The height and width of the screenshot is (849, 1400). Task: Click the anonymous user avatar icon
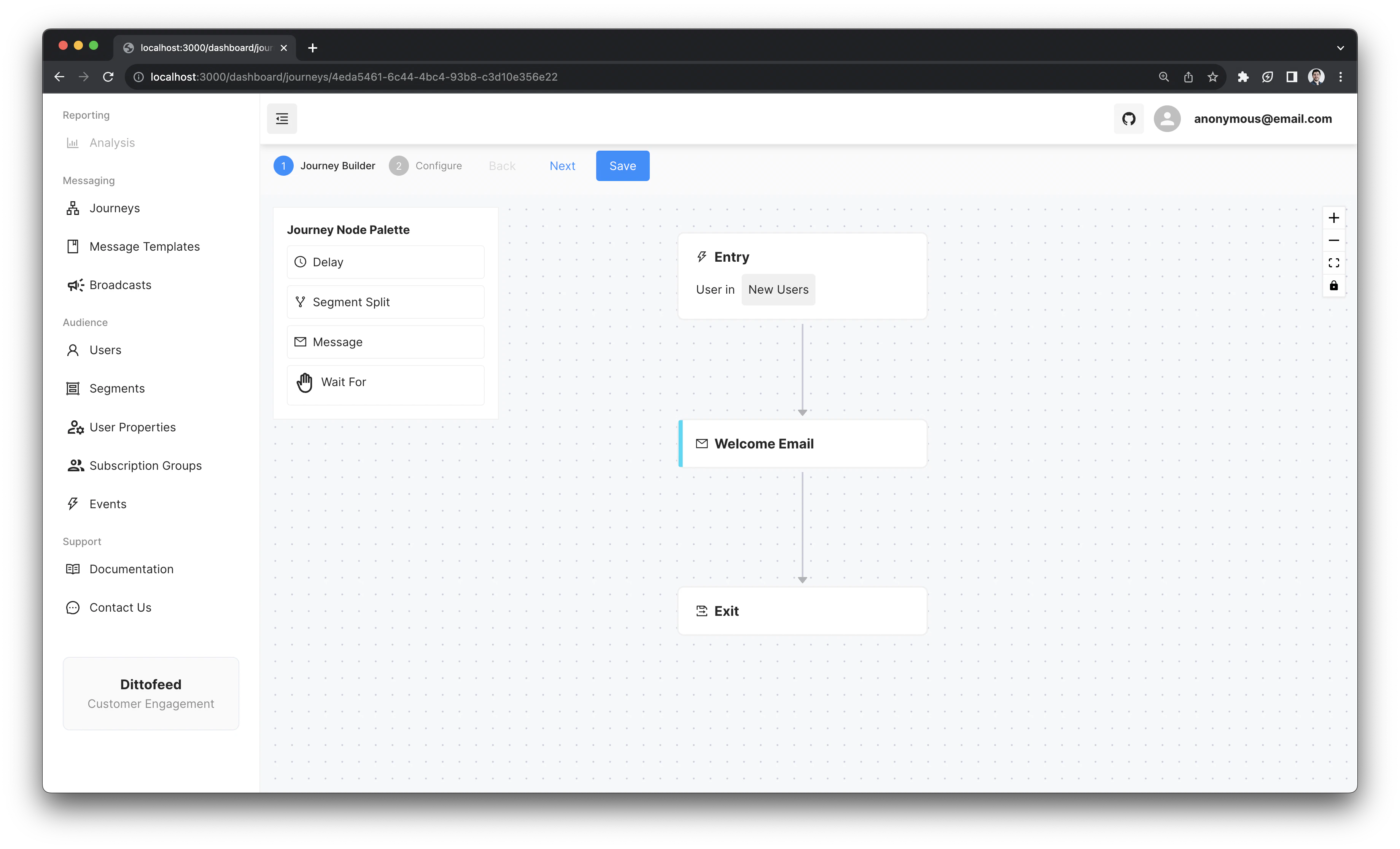click(1167, 119)
